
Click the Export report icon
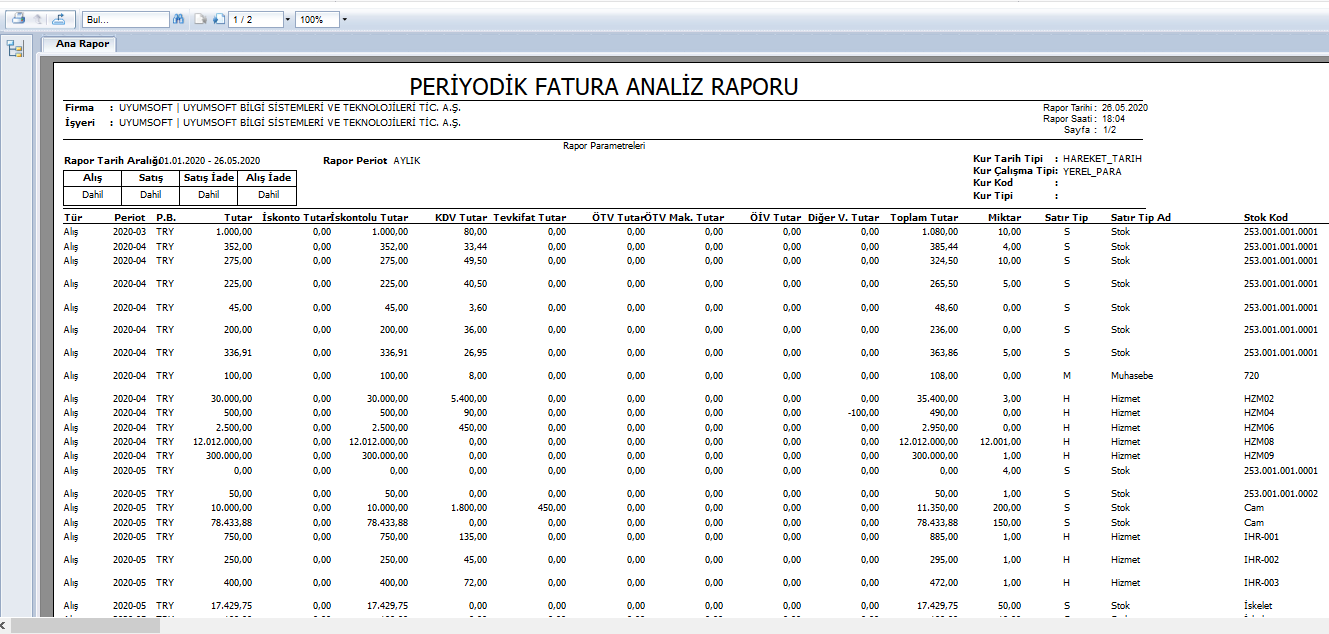(59, 19)
